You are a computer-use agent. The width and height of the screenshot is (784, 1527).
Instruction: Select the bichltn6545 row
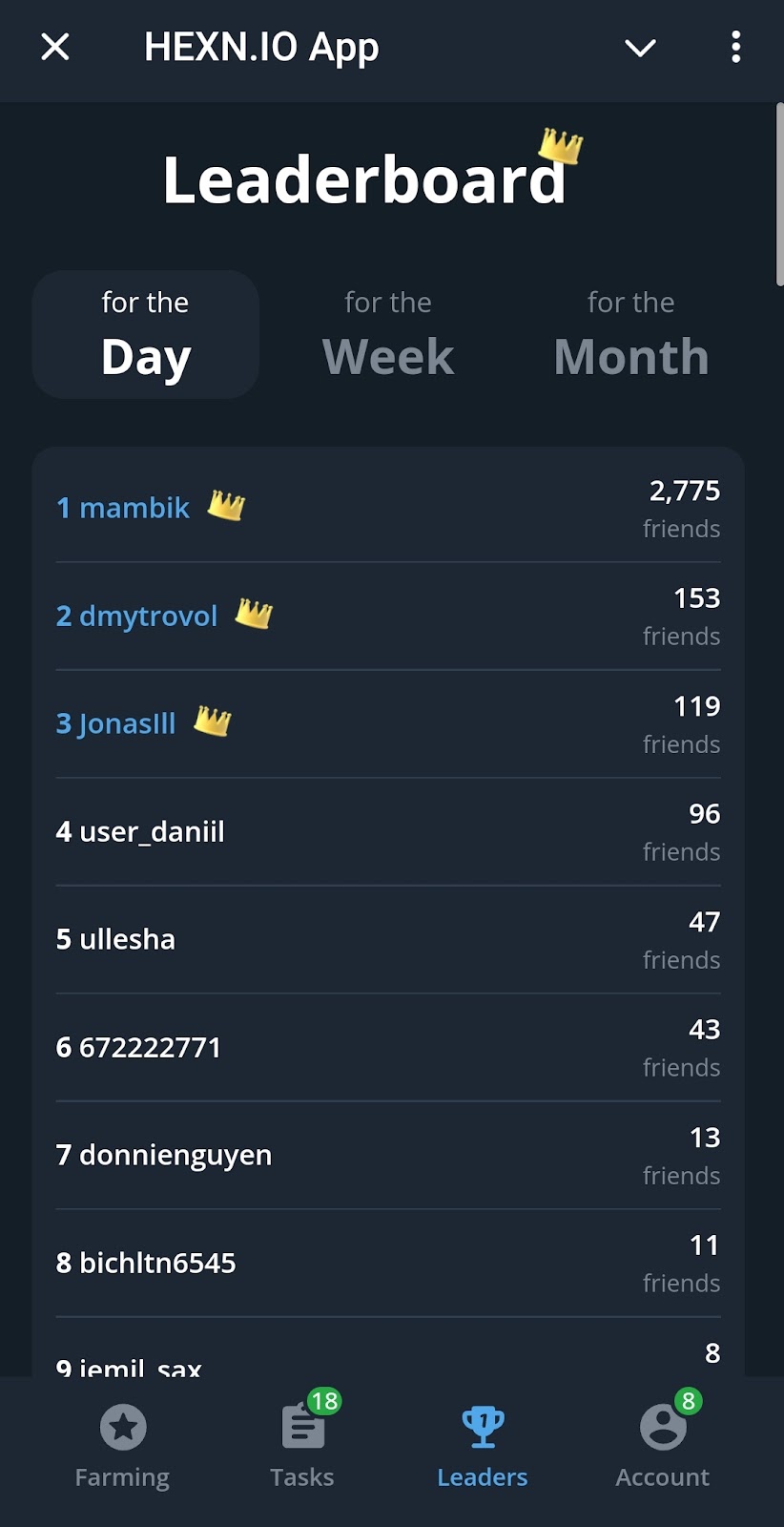(146, 1263)
